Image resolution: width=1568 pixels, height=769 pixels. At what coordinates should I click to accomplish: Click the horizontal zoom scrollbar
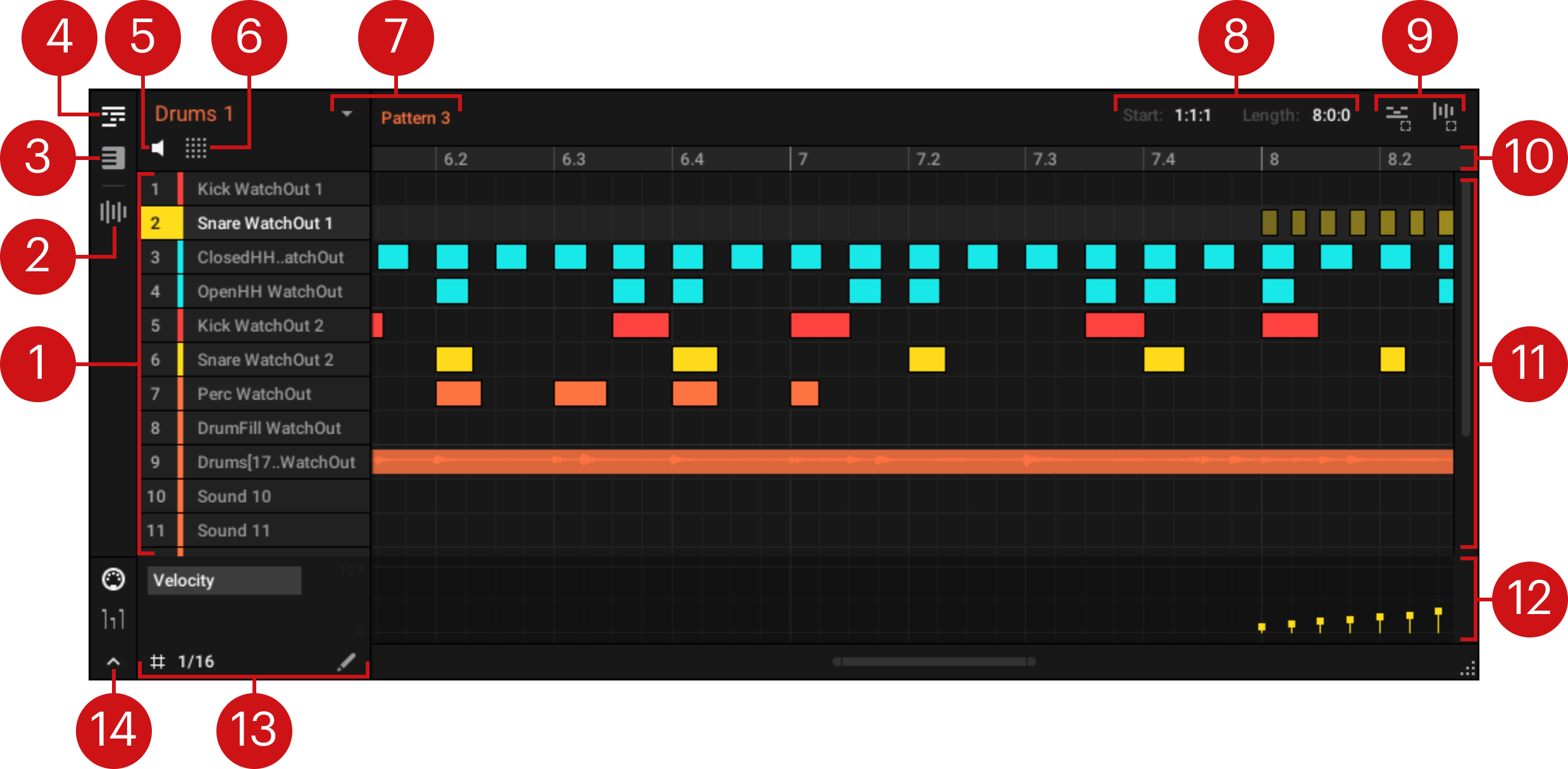[x=934, y=661]
